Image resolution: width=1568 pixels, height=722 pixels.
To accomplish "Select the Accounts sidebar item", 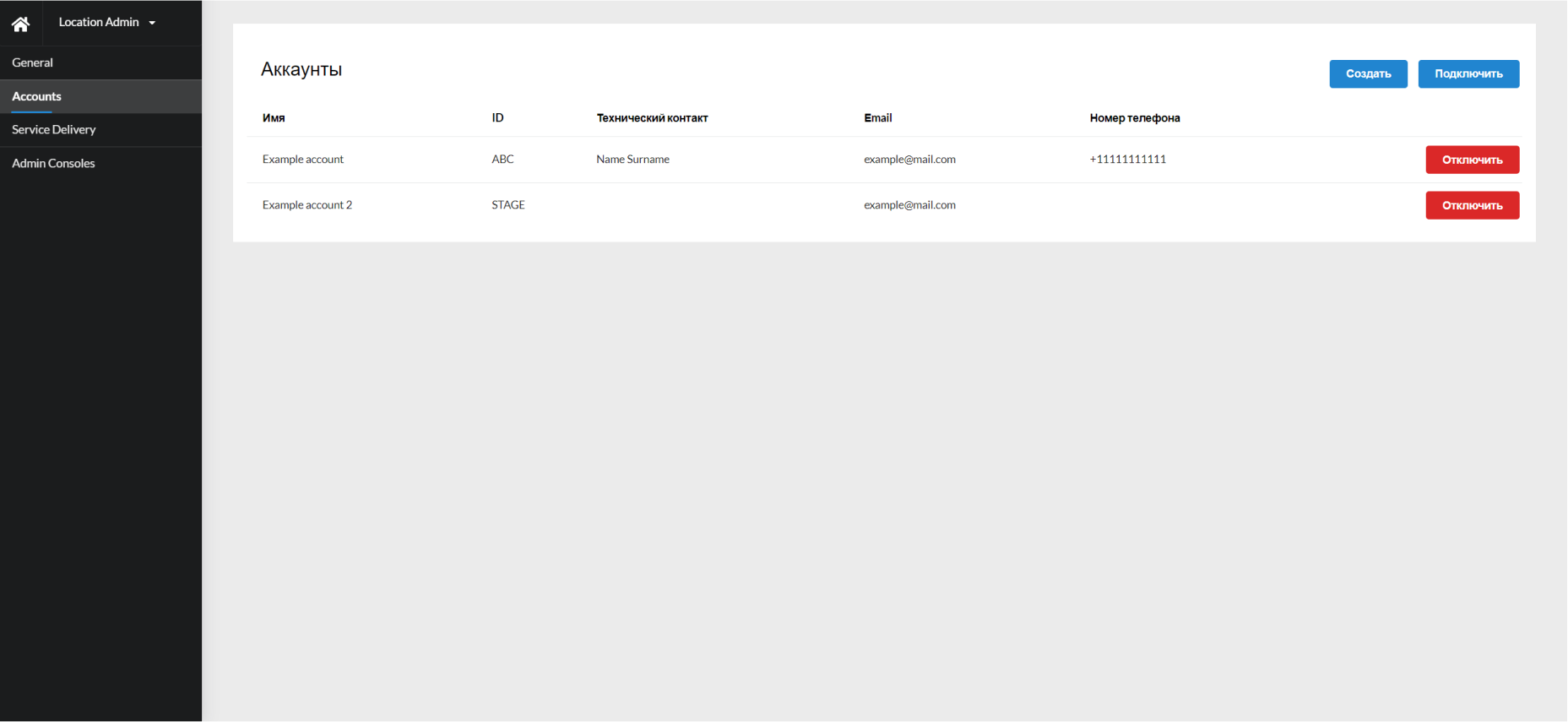I will (36, 96).
